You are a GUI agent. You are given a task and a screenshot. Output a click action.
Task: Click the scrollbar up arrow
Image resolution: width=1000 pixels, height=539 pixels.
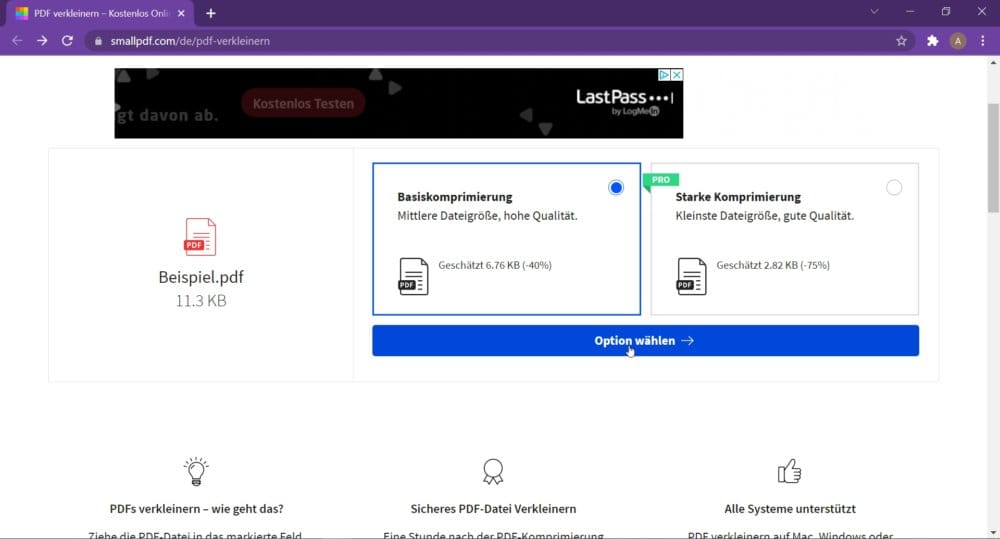coord(993,63)
